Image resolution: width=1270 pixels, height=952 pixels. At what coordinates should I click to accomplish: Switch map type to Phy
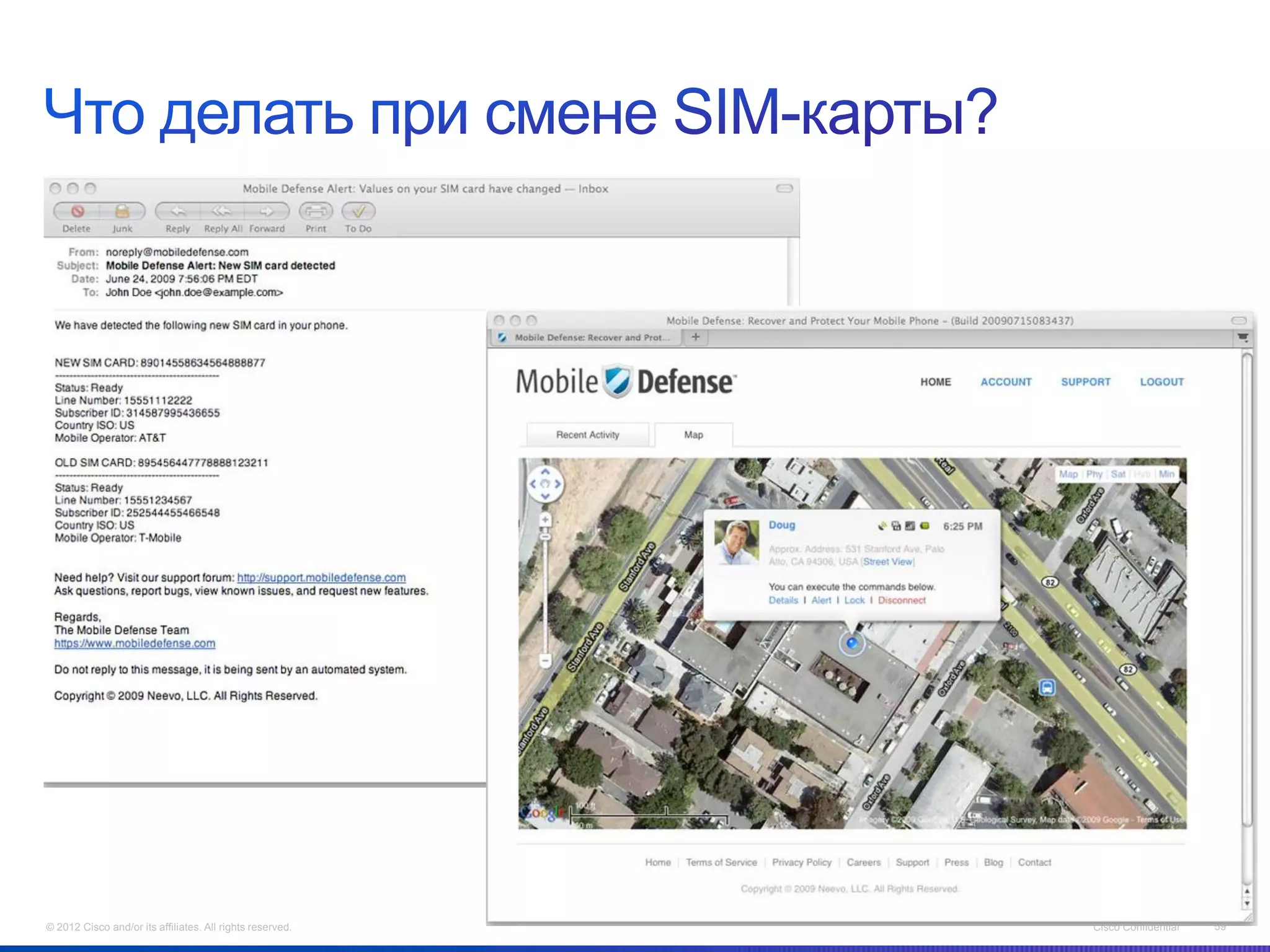tap(1094, 474)
